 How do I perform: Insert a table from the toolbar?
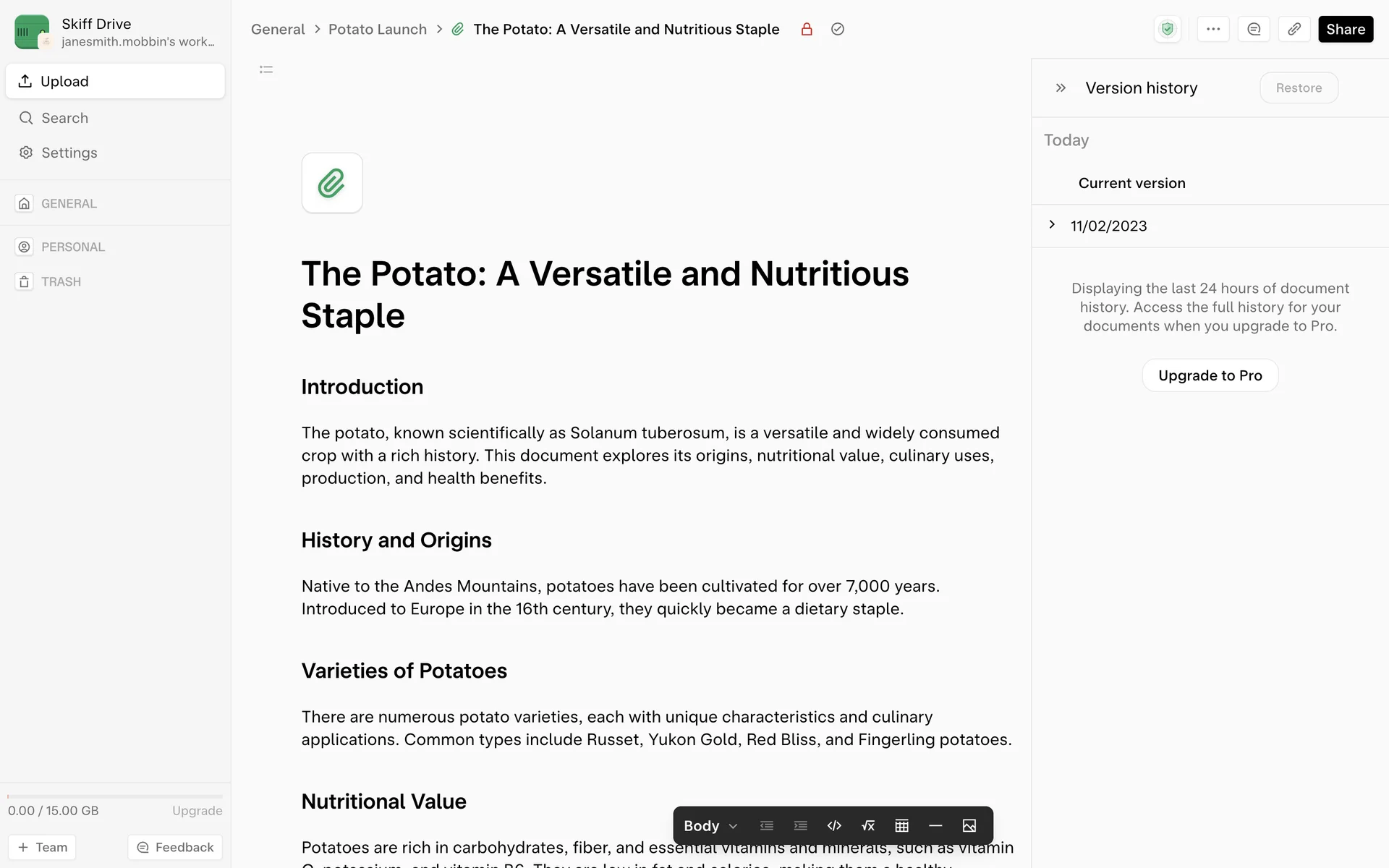[901, 825]
